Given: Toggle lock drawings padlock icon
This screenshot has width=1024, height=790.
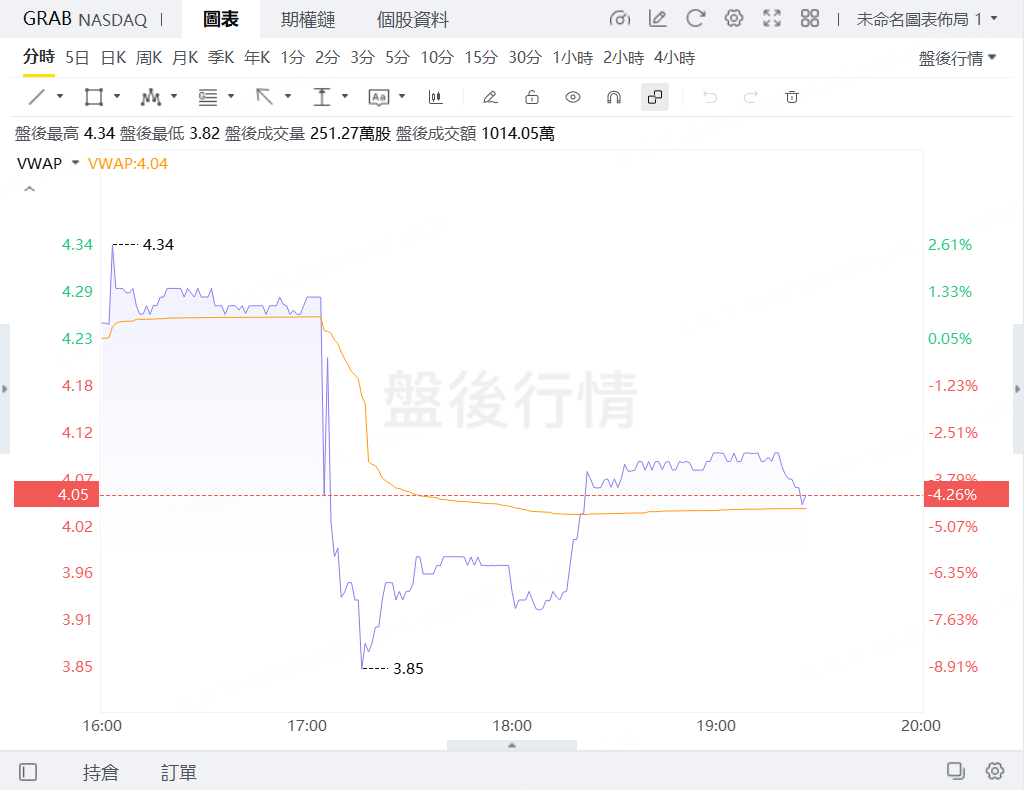Looking at the screenshot, I should [x=532, y=97].
